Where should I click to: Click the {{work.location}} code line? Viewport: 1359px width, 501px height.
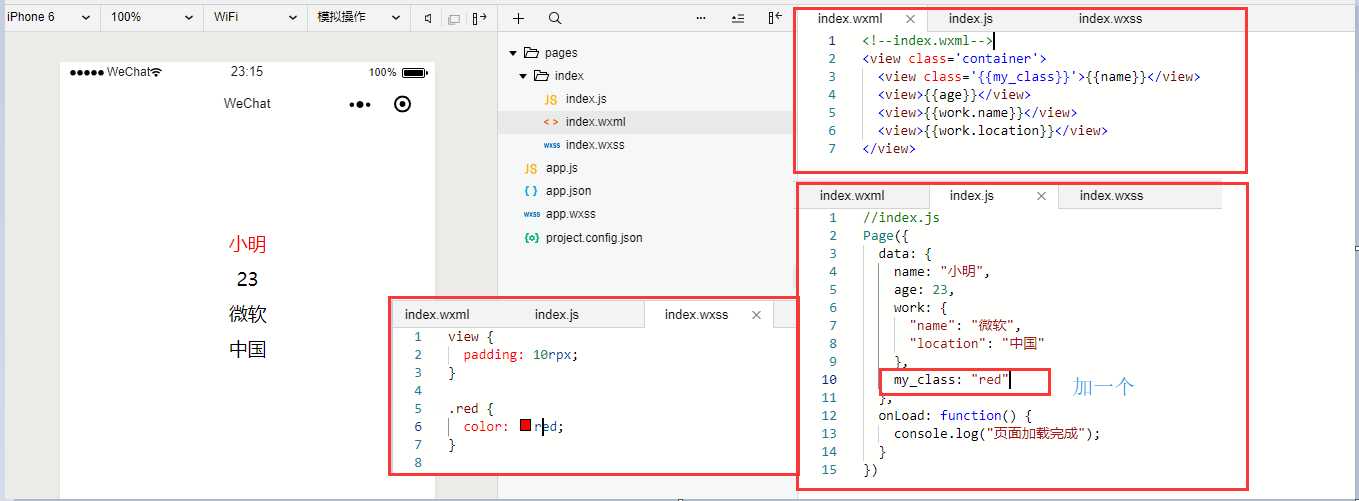(992, 131)
